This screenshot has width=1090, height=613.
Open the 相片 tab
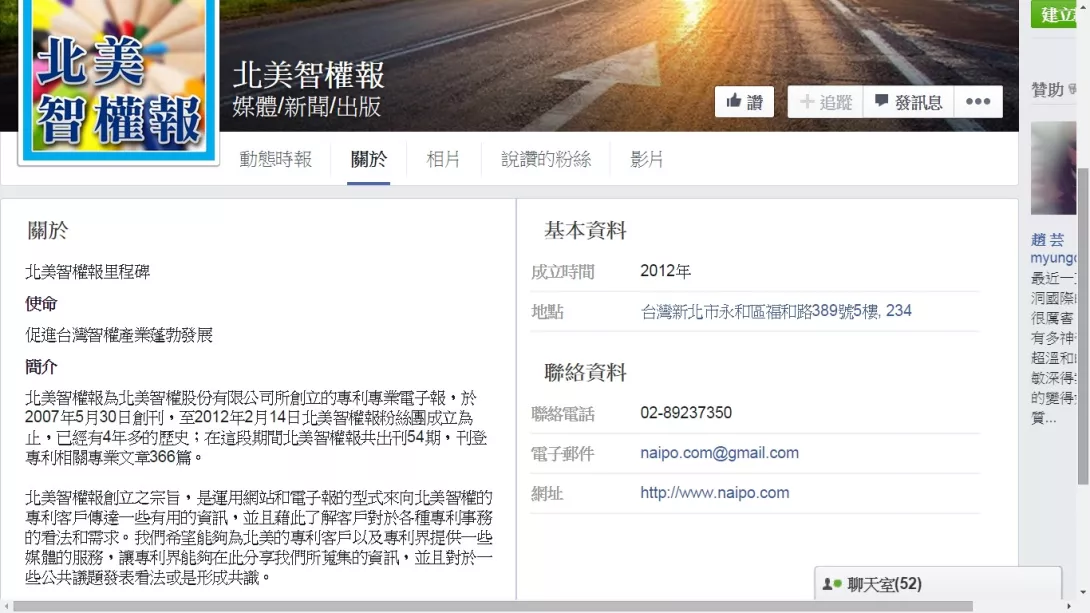pos(443,159)
